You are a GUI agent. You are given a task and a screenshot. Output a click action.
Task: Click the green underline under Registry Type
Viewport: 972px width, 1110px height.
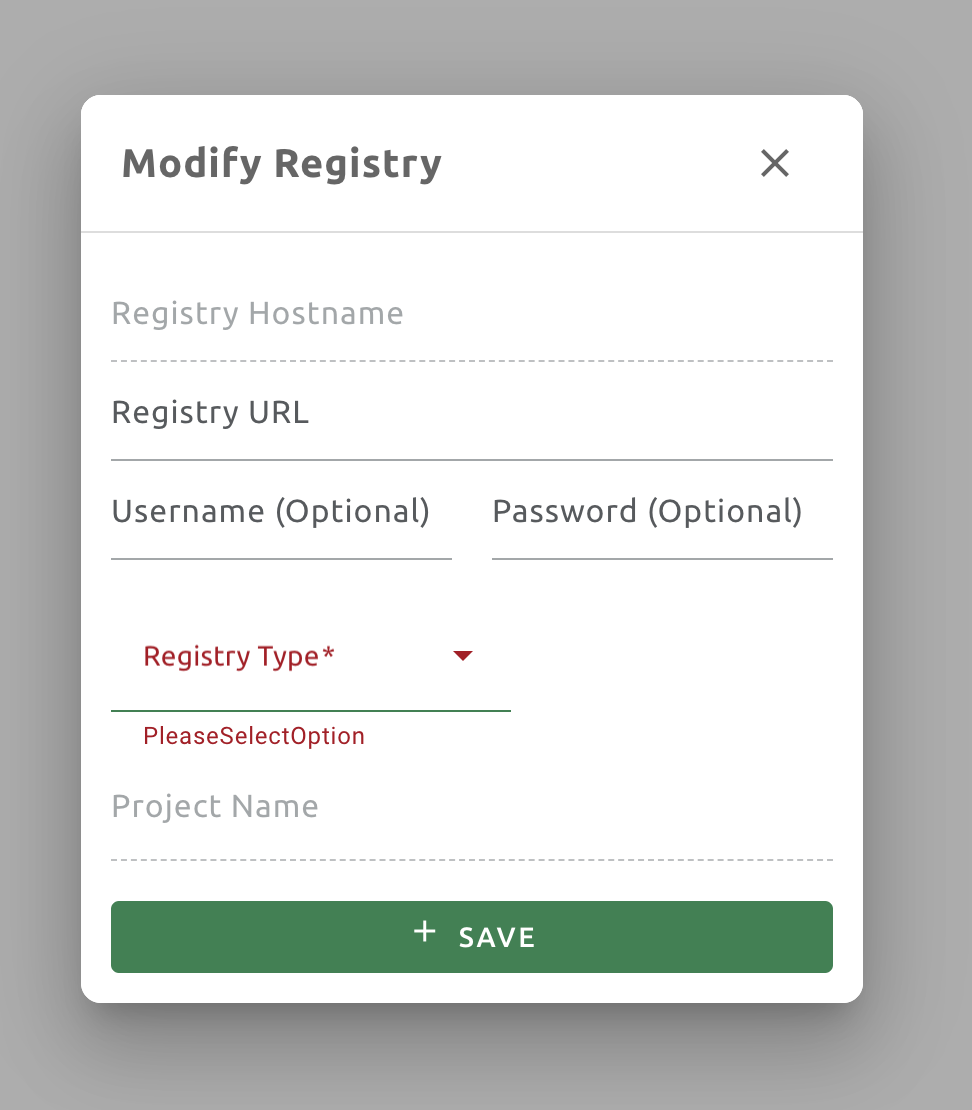(x=310, y=711)
